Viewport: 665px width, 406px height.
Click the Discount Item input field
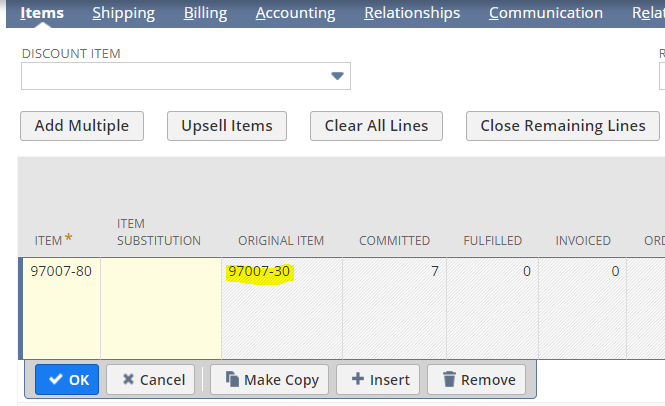point(175,76)
